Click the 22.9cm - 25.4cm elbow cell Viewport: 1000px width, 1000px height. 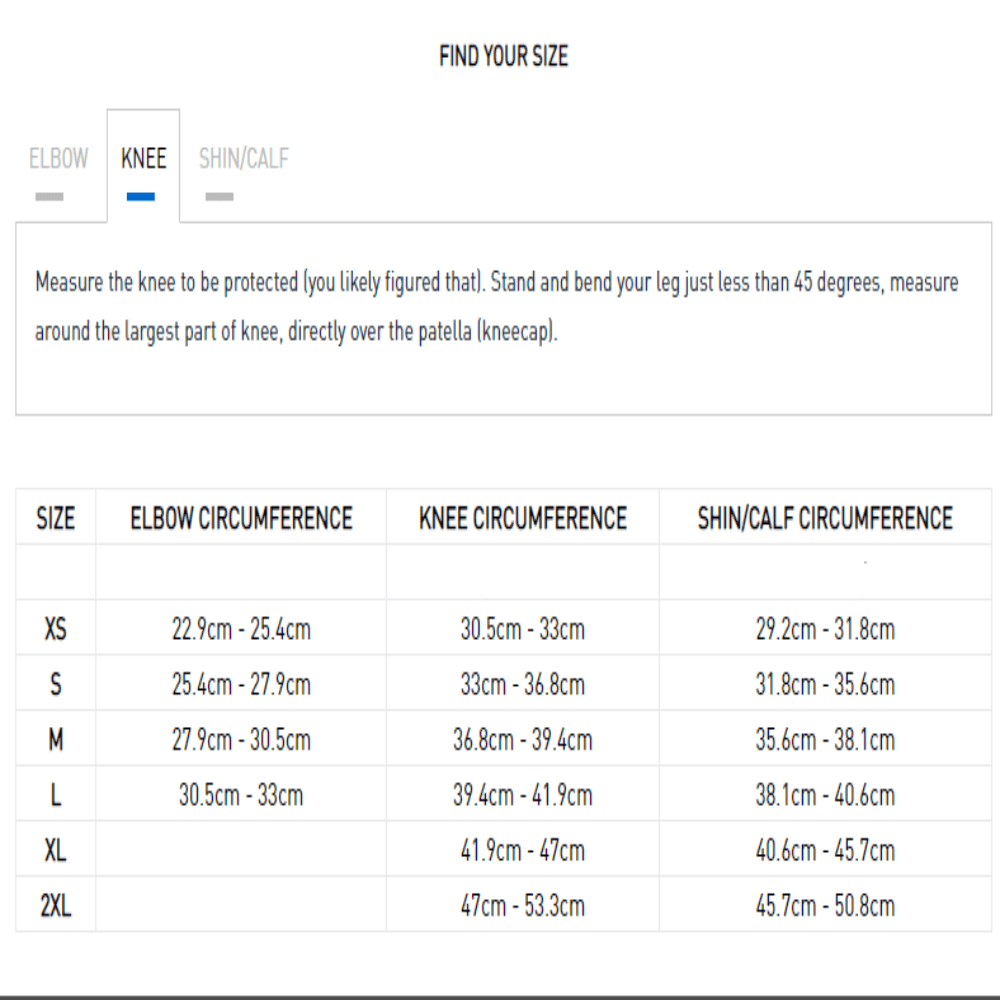(x=241, y=629)
